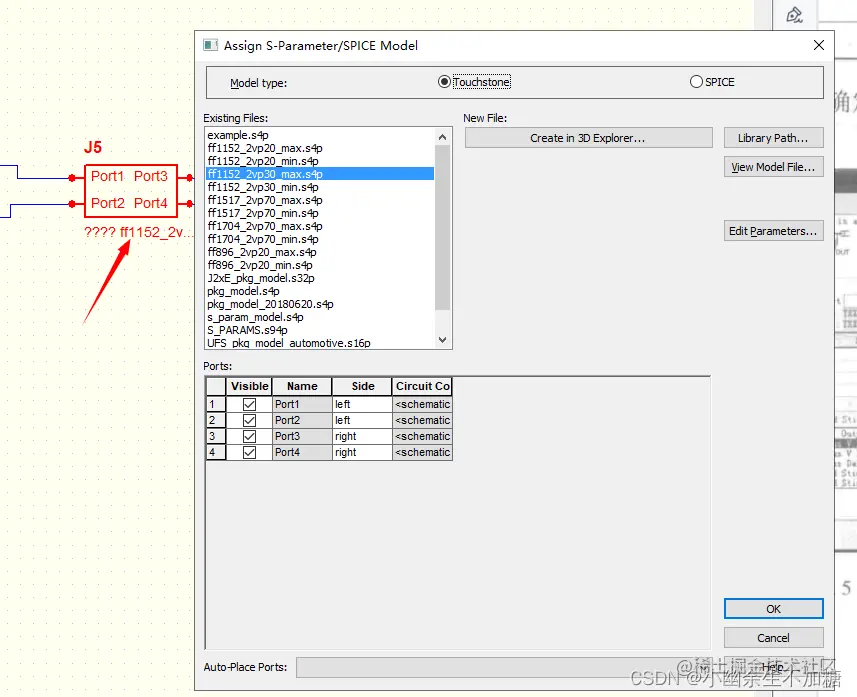857x697 pixels.
Task: Click the up arrow of the Existing Files list scrollbar
Action: [443, 137]
